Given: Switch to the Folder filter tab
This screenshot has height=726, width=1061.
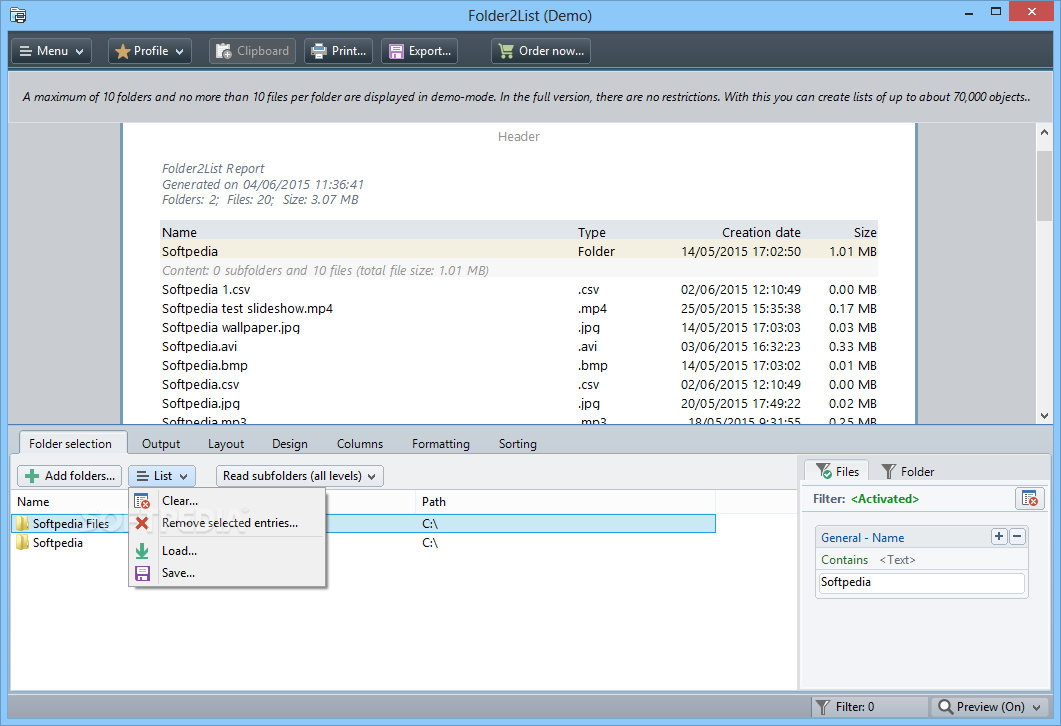Looking at the screenshot, I should 907,471.
